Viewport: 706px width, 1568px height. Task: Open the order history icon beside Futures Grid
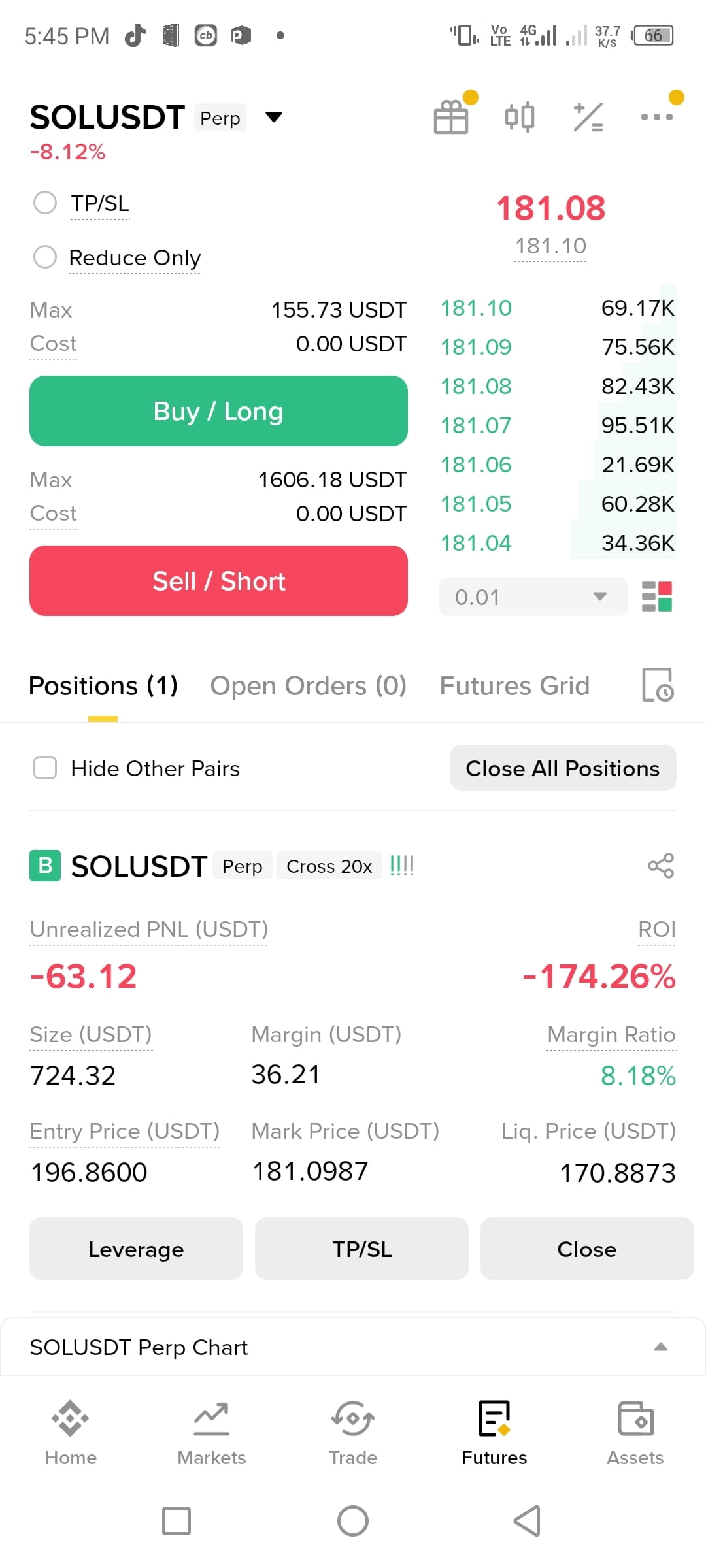658,685
